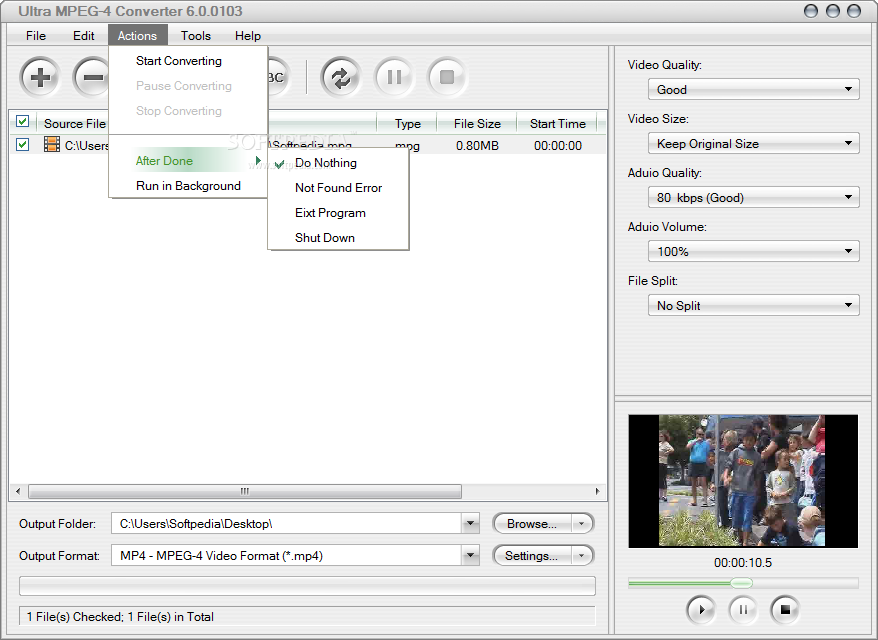Viewport: 878px width, 640px height.
Task: Open the Audio Volume dropdown showing 100%
Action: (x=754, y=251)
